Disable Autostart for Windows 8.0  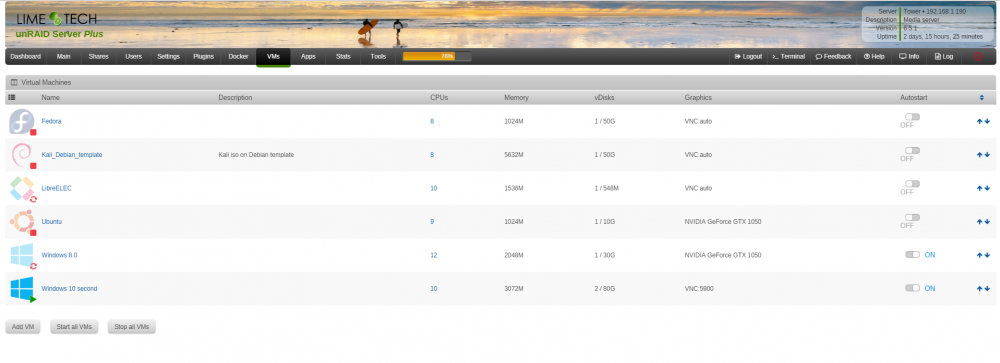coord(912,255)
